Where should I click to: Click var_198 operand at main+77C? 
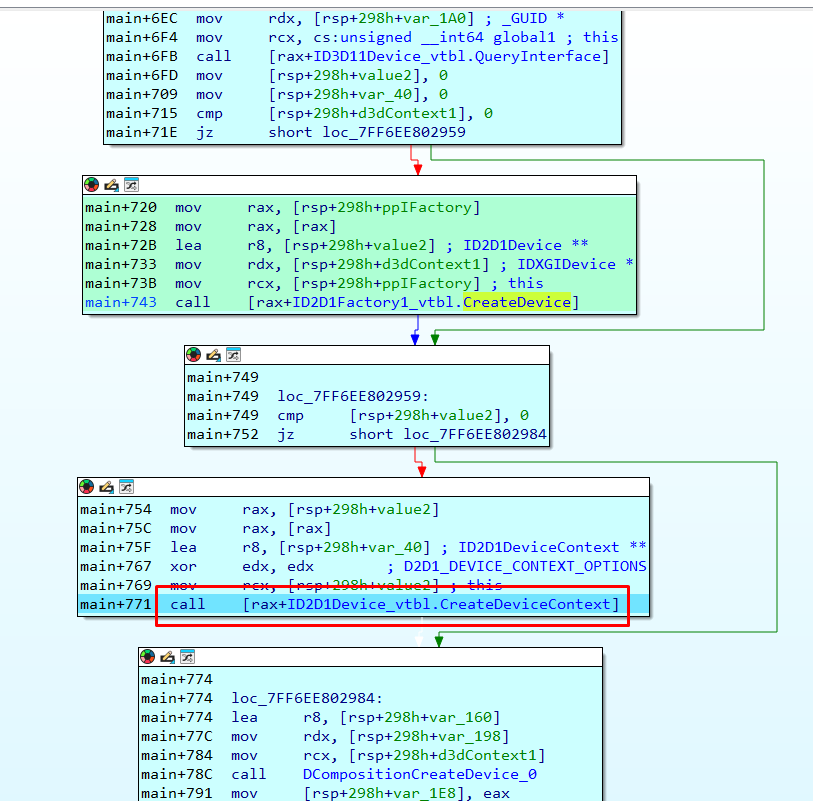click(x=472, y=737)
